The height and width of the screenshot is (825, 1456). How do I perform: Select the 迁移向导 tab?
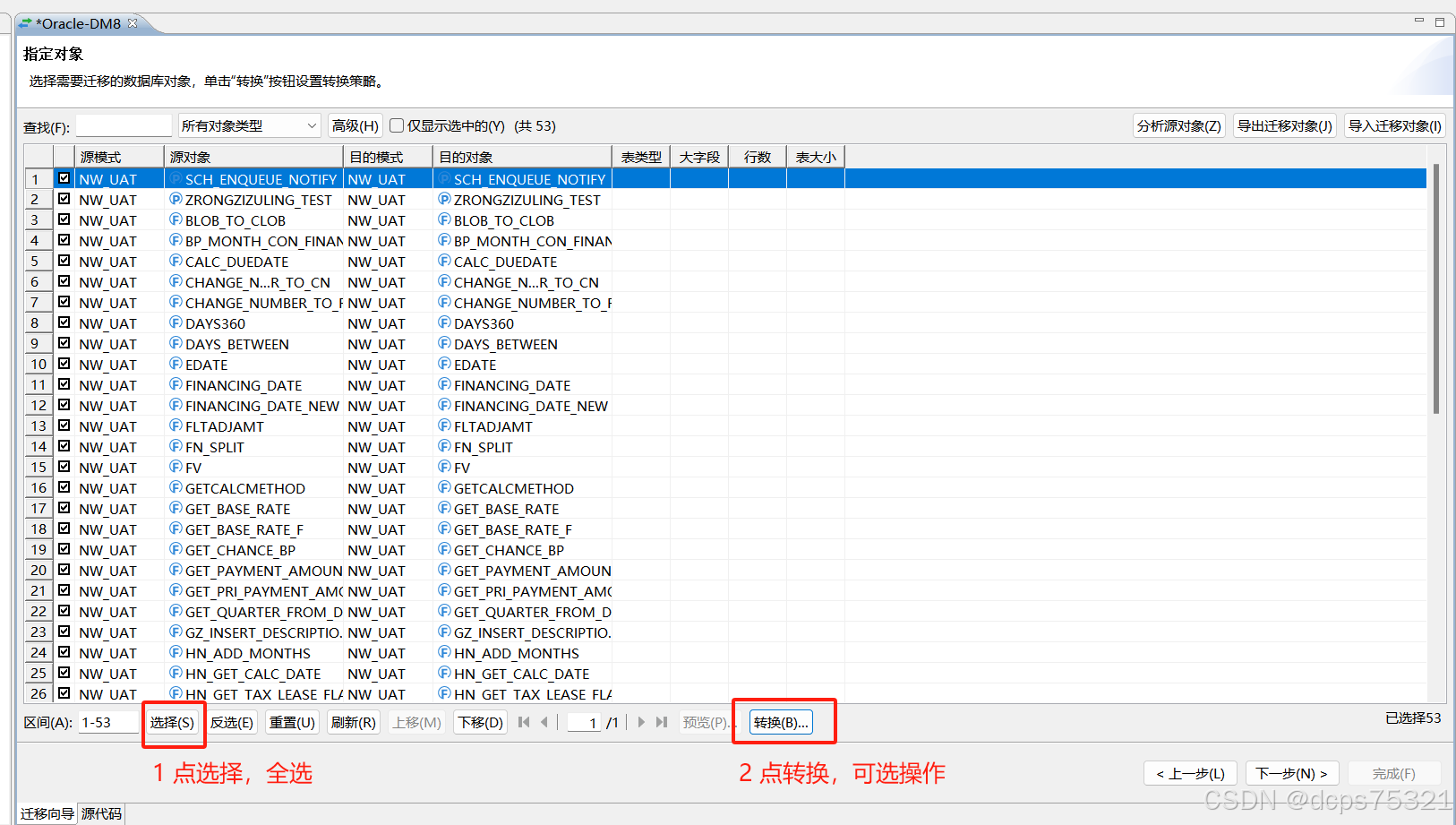(x=47, y=812)
